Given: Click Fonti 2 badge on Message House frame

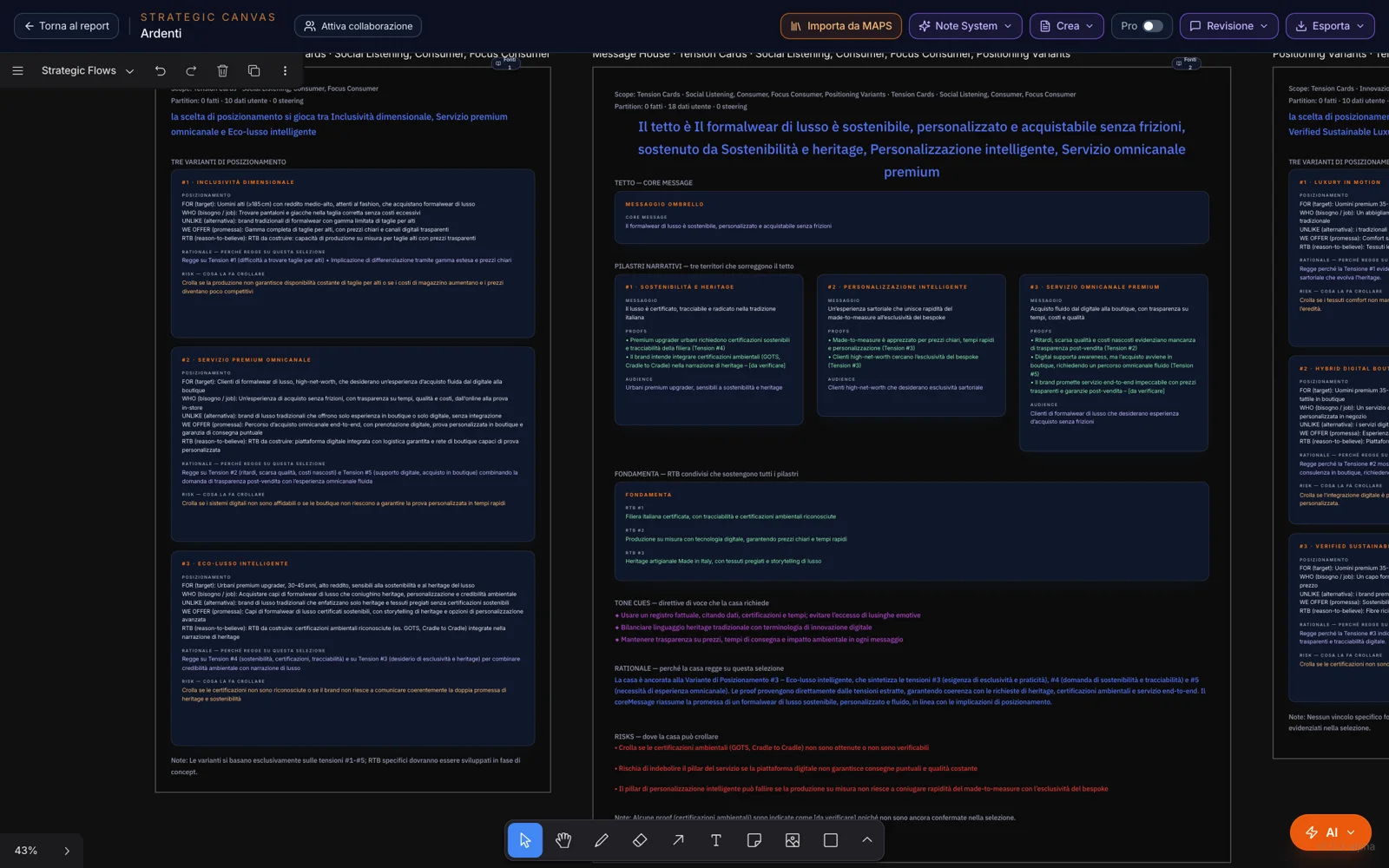Looking at the screenshot, I should 1185,62.
